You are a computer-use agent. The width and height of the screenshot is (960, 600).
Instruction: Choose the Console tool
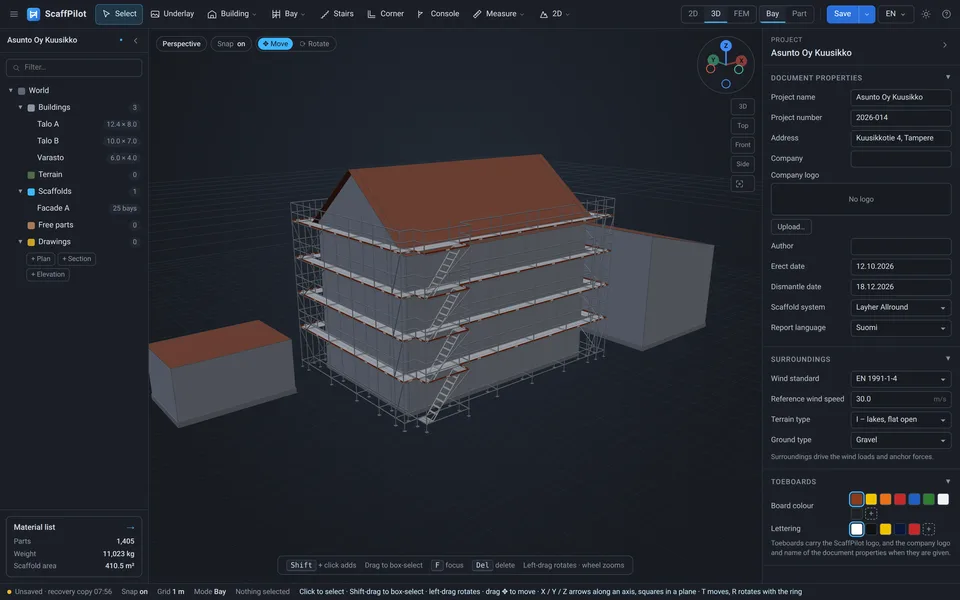(x=438, y=14)
